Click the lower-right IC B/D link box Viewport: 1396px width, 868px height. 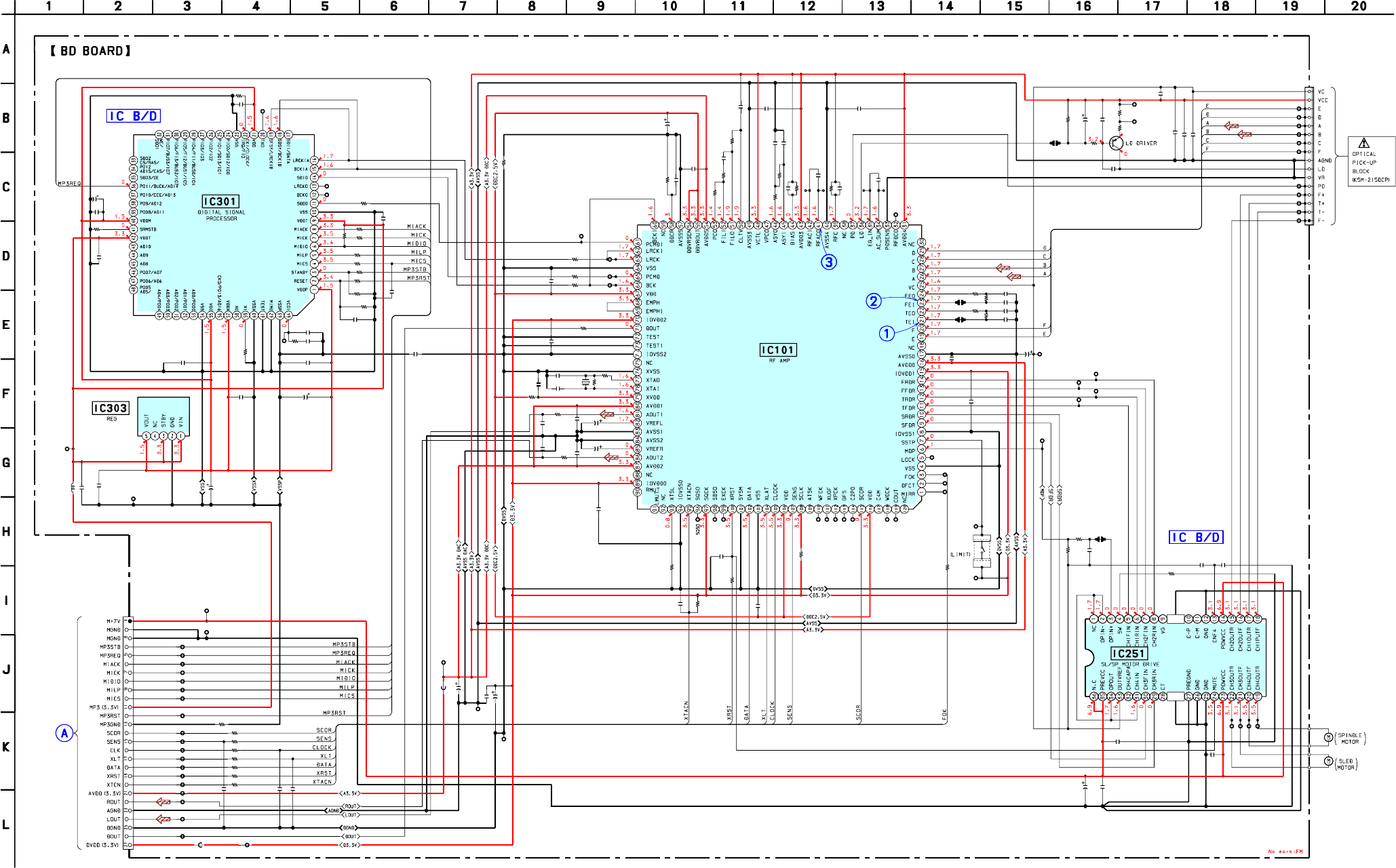[1196, 537]
